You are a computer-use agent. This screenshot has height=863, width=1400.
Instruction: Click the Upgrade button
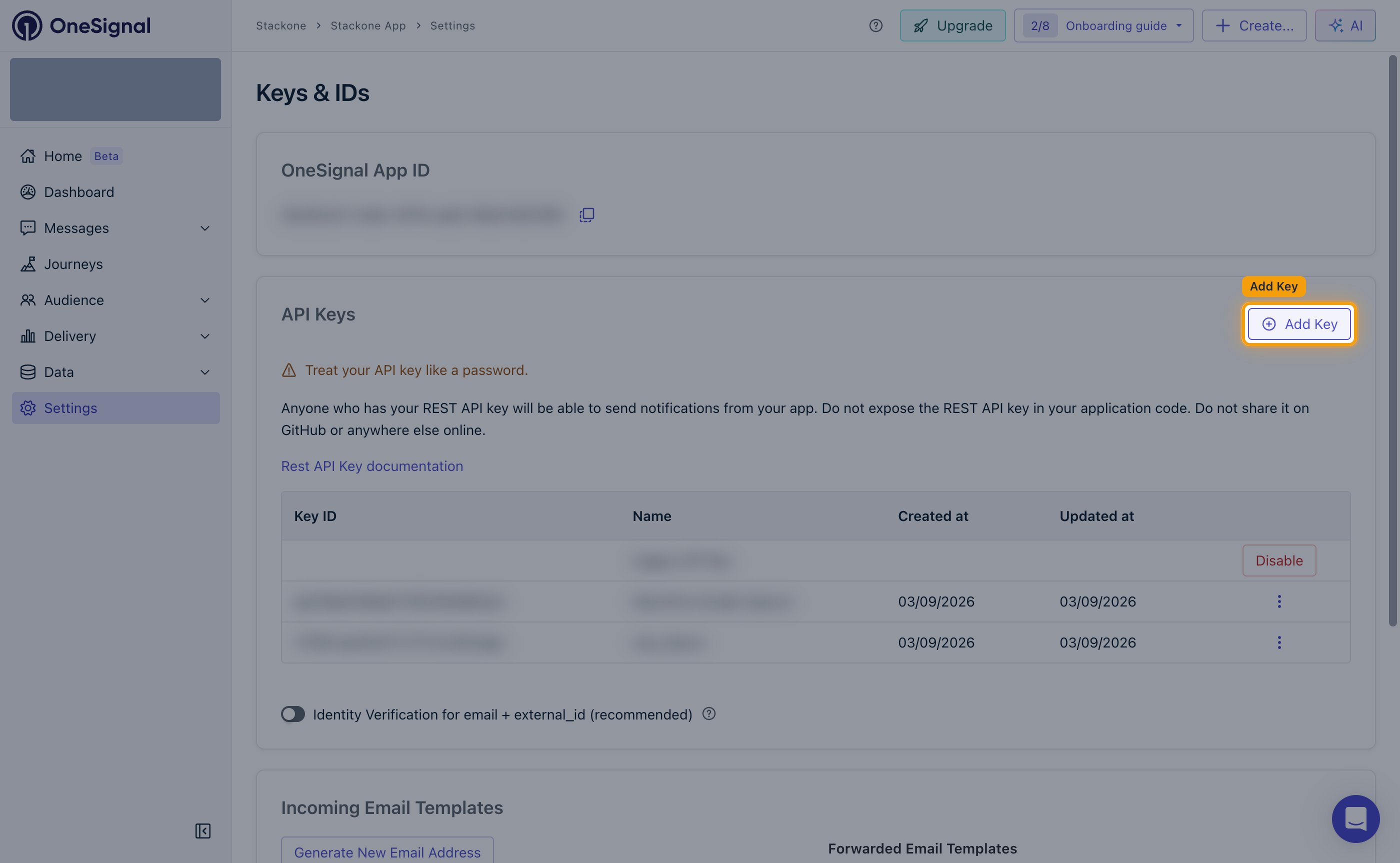pyautogui.click(x=952, y=25)
